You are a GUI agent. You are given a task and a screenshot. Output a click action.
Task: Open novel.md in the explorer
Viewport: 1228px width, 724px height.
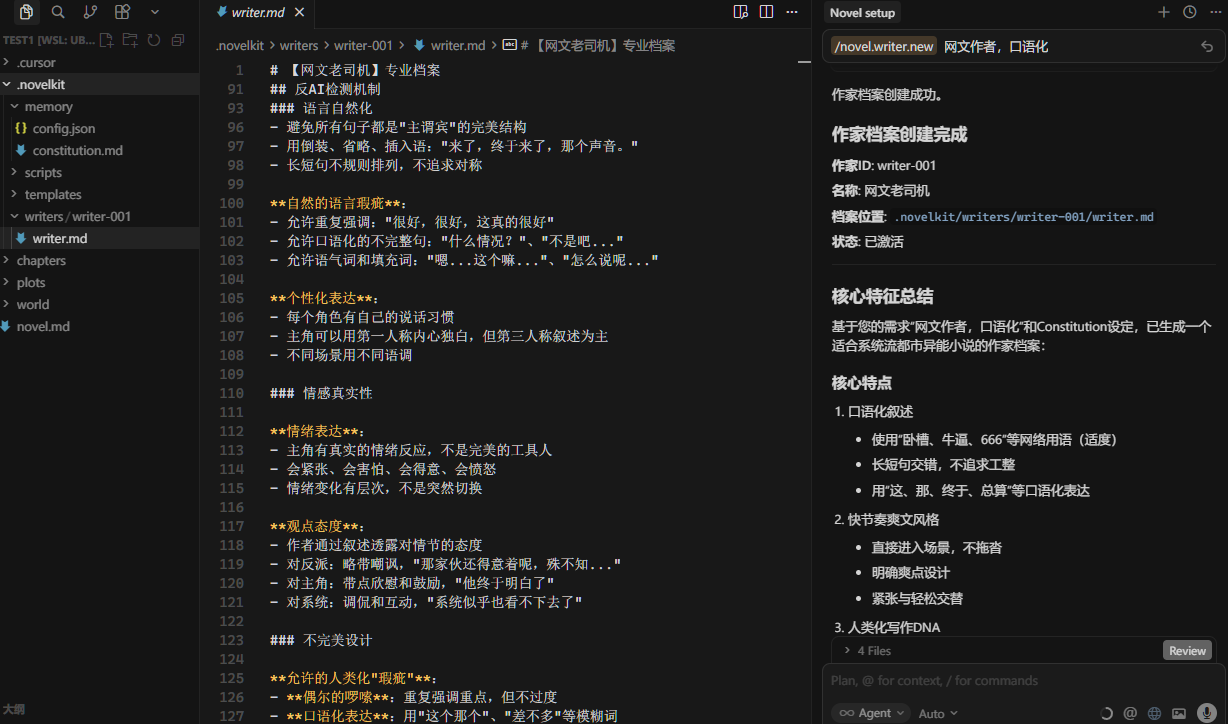(100, 326)
